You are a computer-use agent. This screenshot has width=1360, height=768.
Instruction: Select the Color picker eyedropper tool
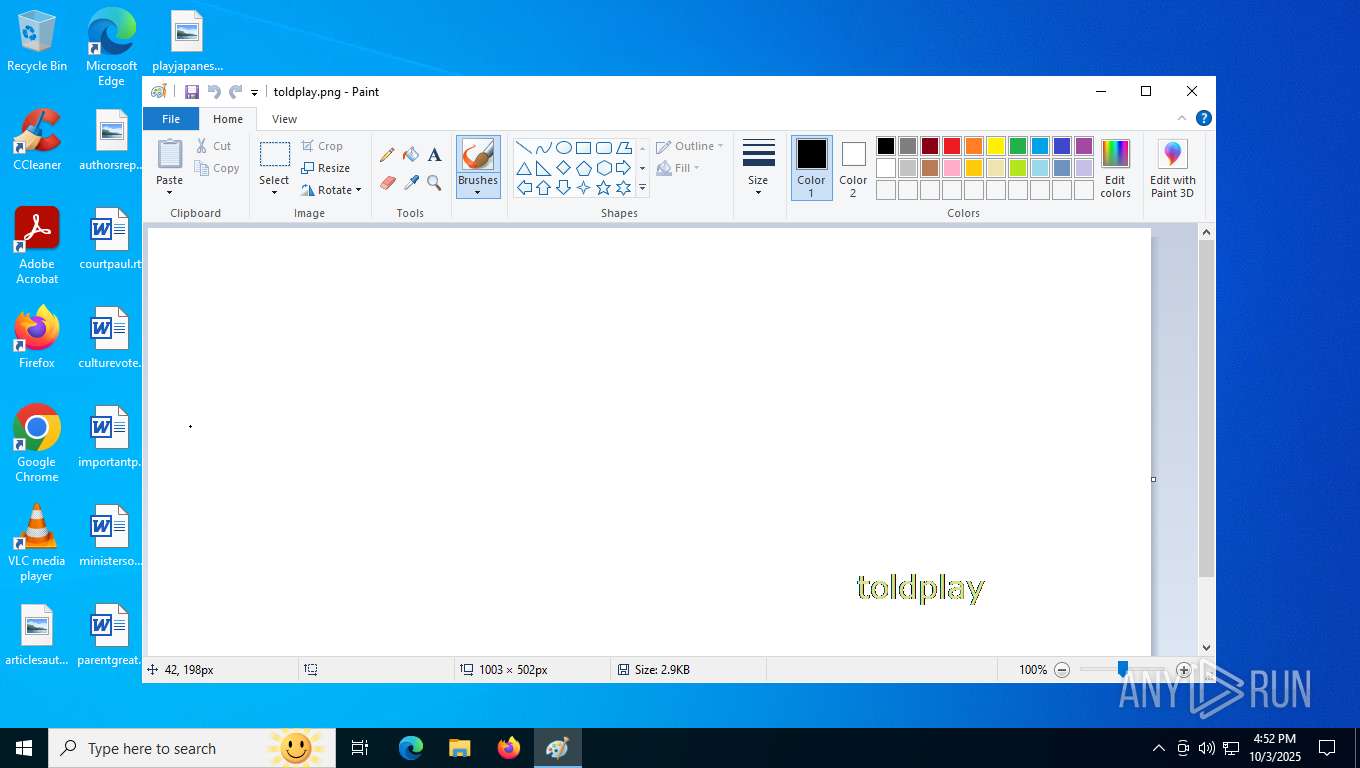coord(411,183)
